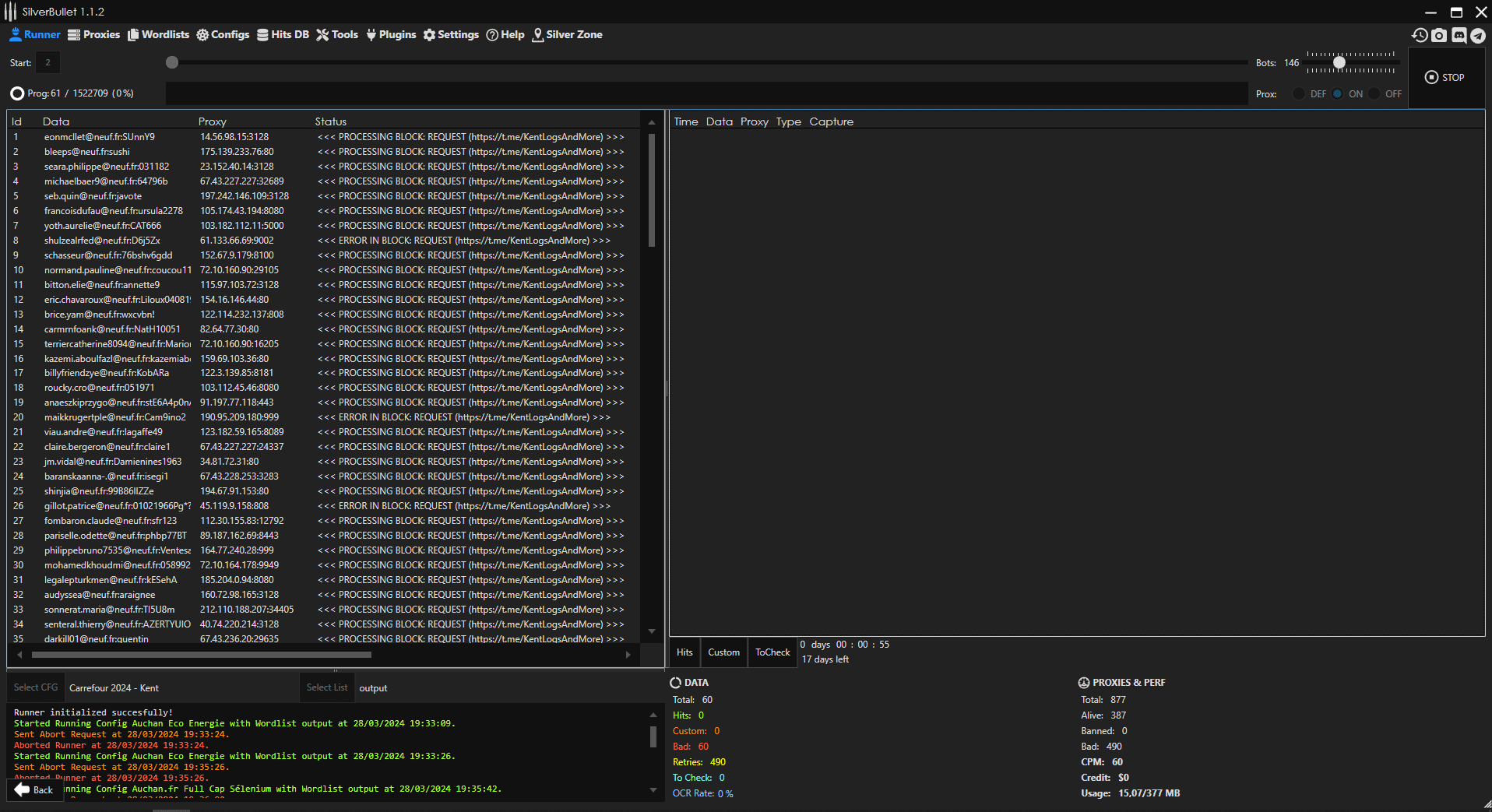Select the ON proxy radio option
Screen dimensions: 1492x812
coord(1338,93)
